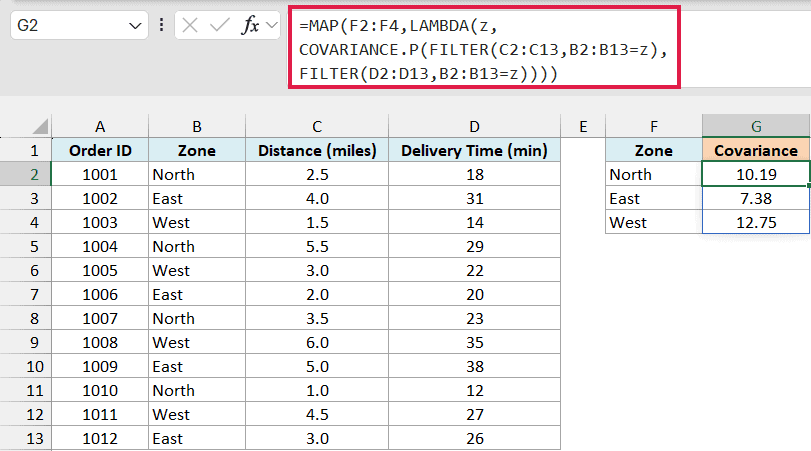The width and height of the screenshot is (811, 451).
Task: Select cell G2 with value 10.19
Action: click(756, 174)
